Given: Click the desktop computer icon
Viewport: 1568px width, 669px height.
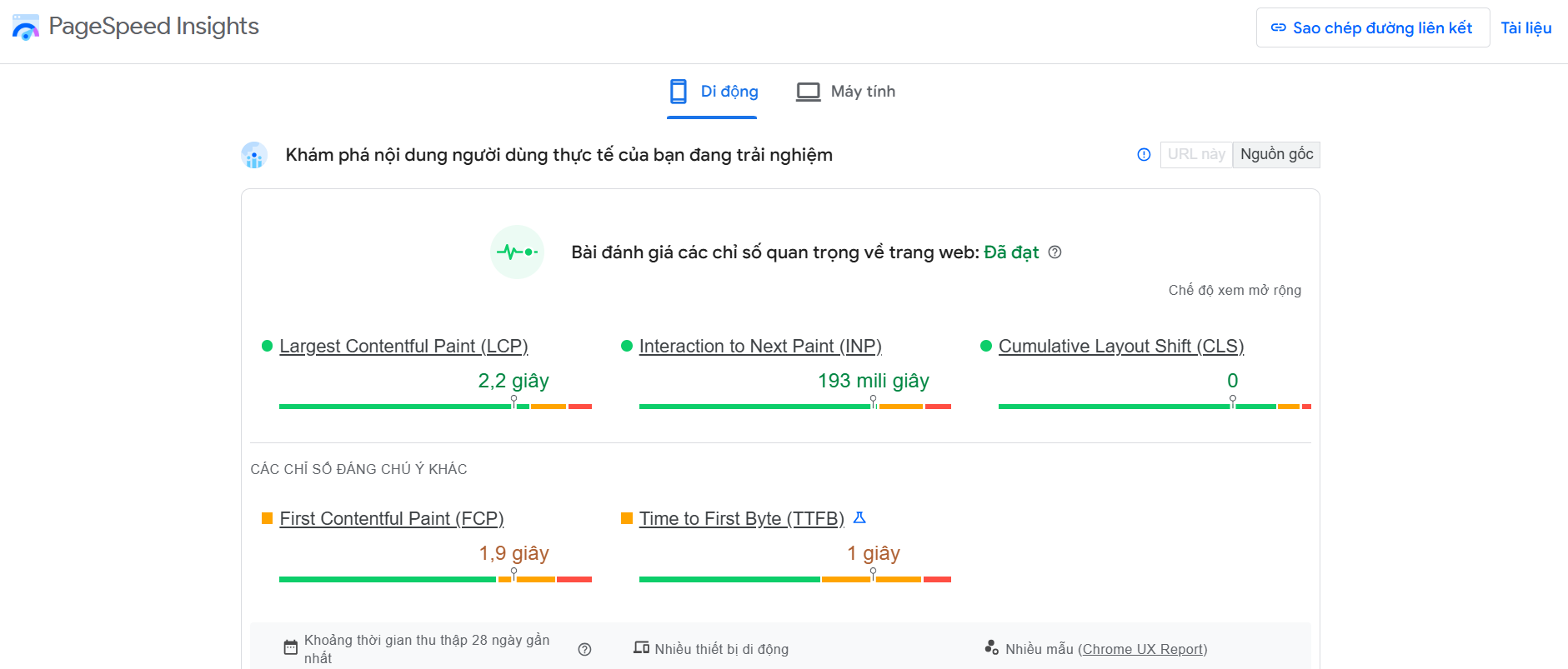Looking at the screenshot, I should click(807, 90).
